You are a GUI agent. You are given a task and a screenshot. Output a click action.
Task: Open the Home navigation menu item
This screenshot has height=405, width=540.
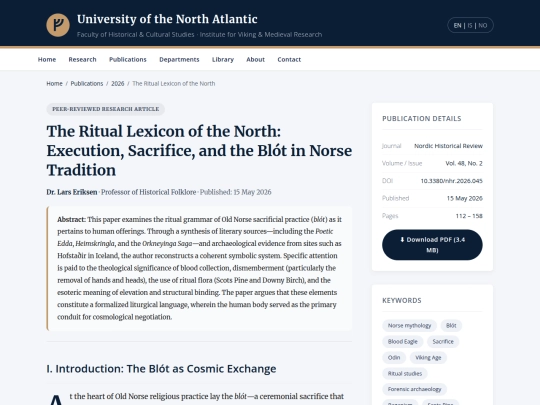47,59
